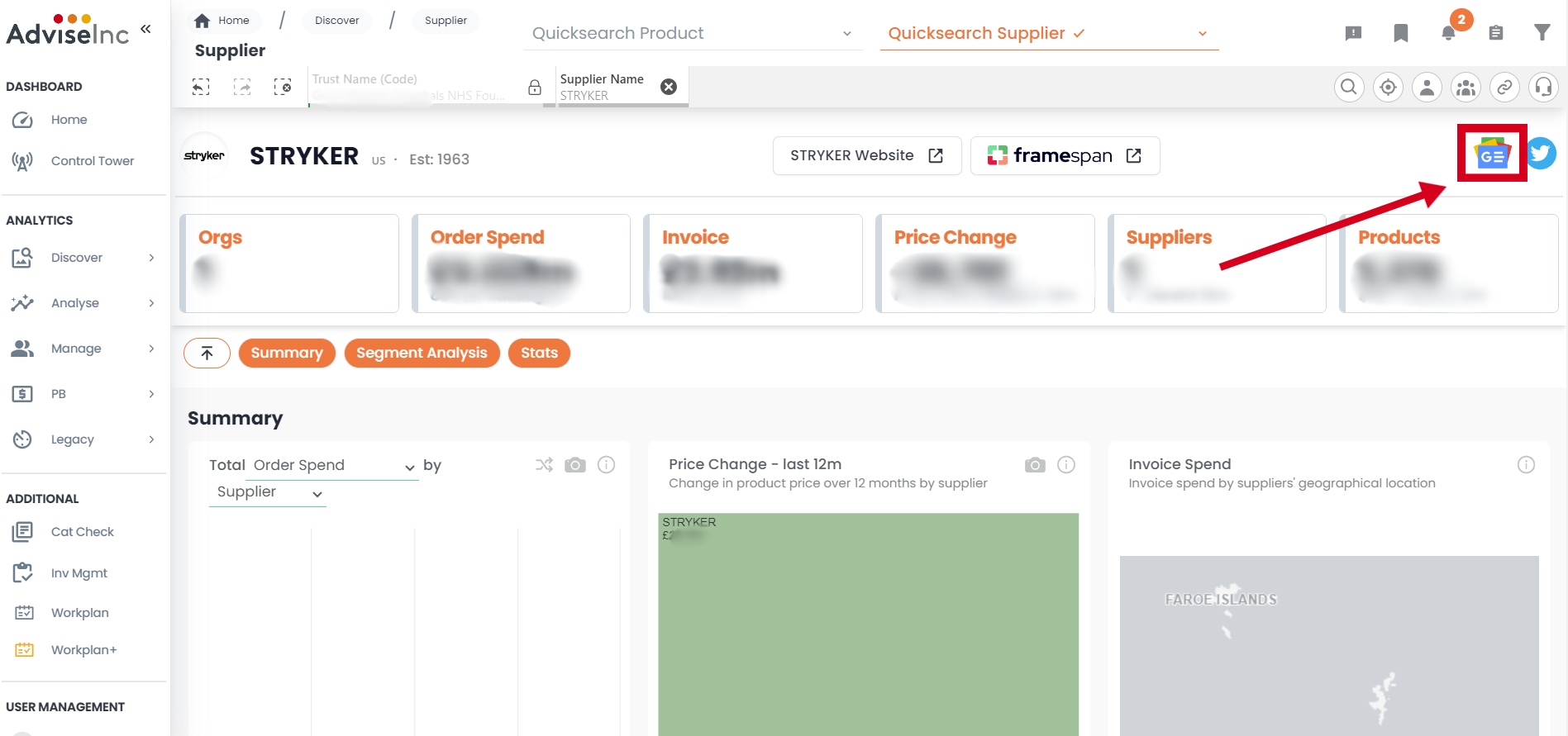
Task: Click the step-forward selection icon
Action: 242,87
